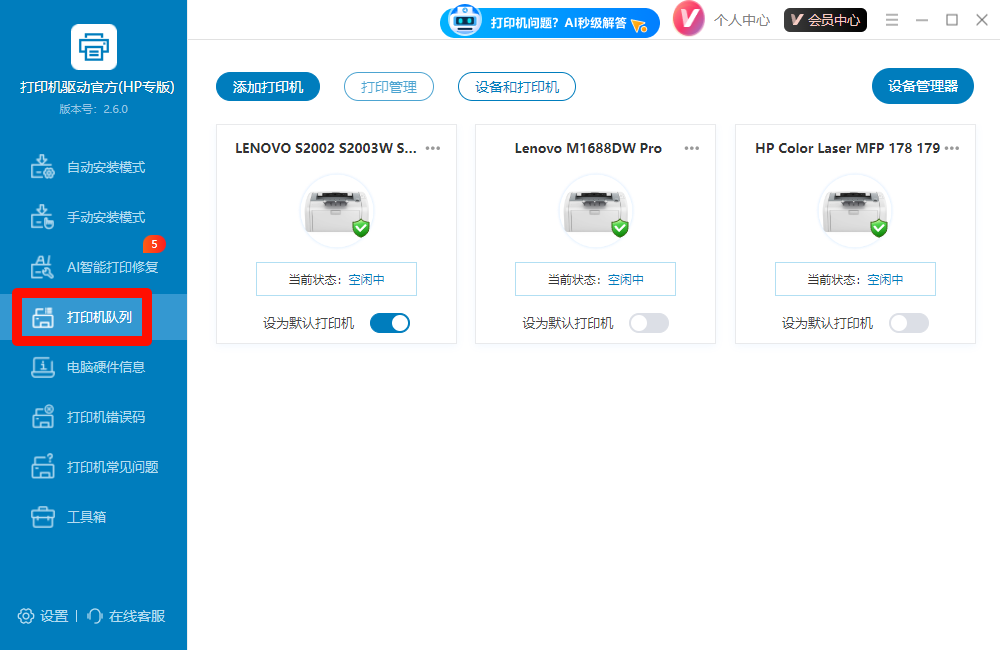This screenshot has width=1000, height=650.
Task: Open 在线客服 headset support icon
Action: pos(96,616)
